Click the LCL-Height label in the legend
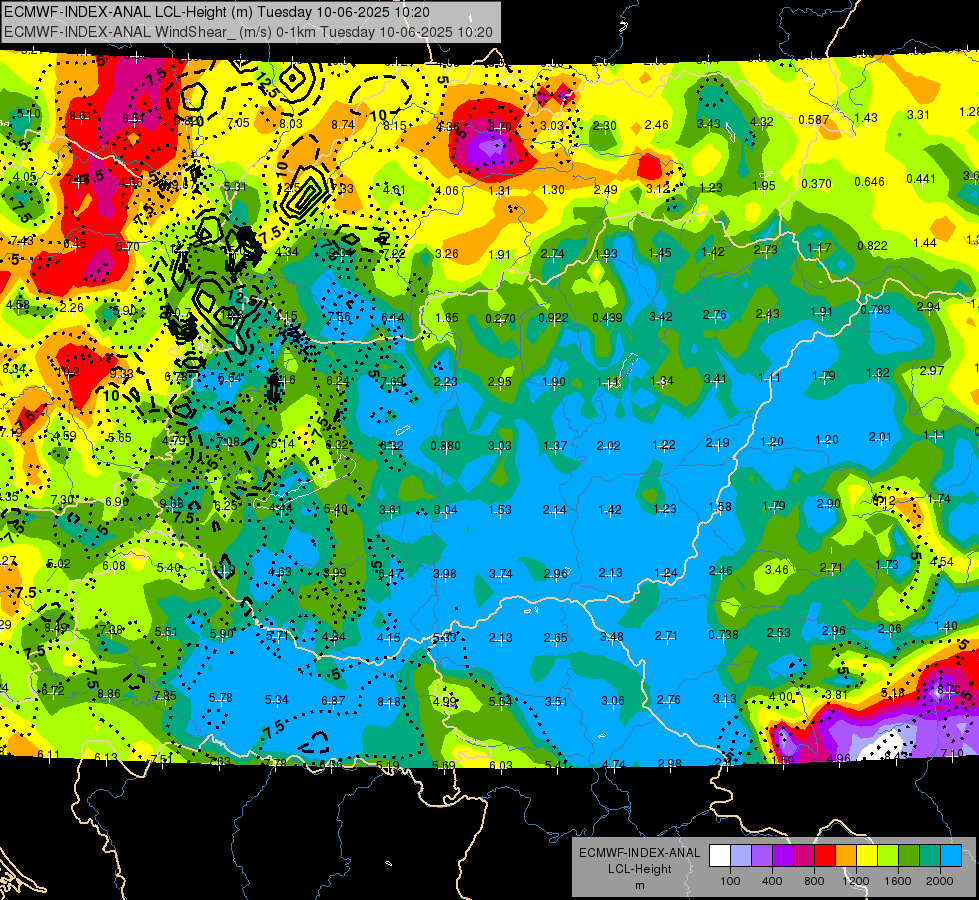This screenshot has width=979, height=900. pos(639,869)
